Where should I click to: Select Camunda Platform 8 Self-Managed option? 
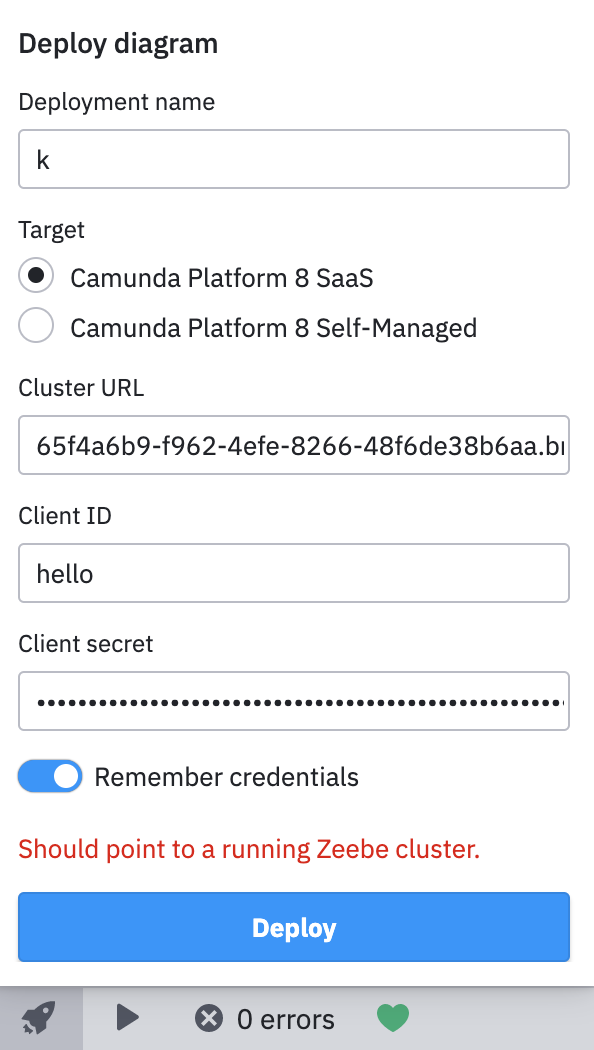click(36, 325)
